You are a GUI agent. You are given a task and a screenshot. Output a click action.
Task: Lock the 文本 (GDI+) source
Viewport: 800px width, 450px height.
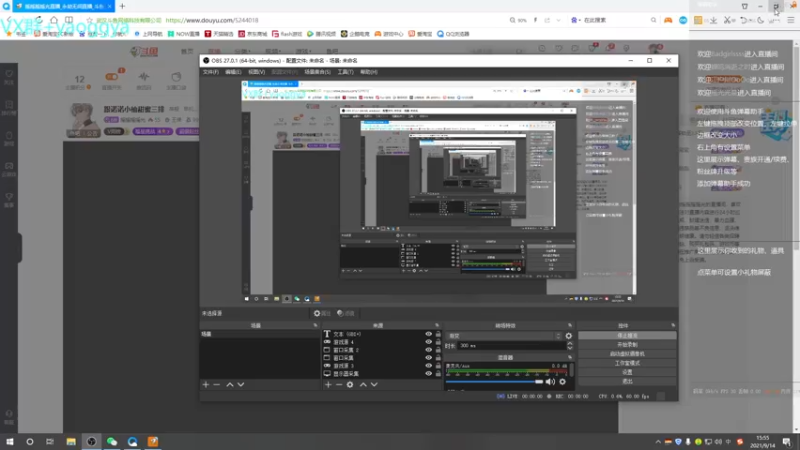(x=438, y=334)
